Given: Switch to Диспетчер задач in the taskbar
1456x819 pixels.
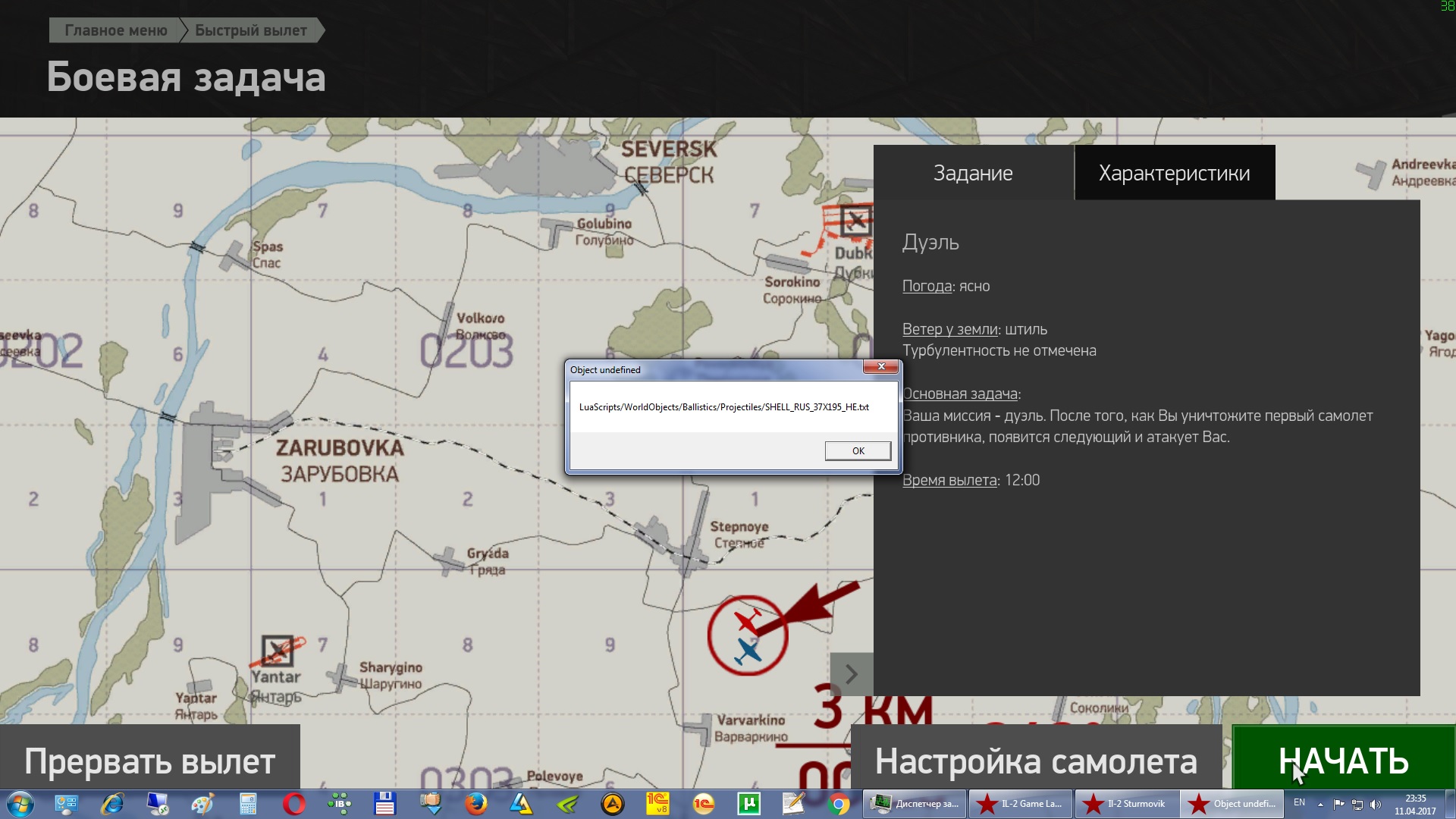Looking at the screenshot, I should [x=915, y=804].
